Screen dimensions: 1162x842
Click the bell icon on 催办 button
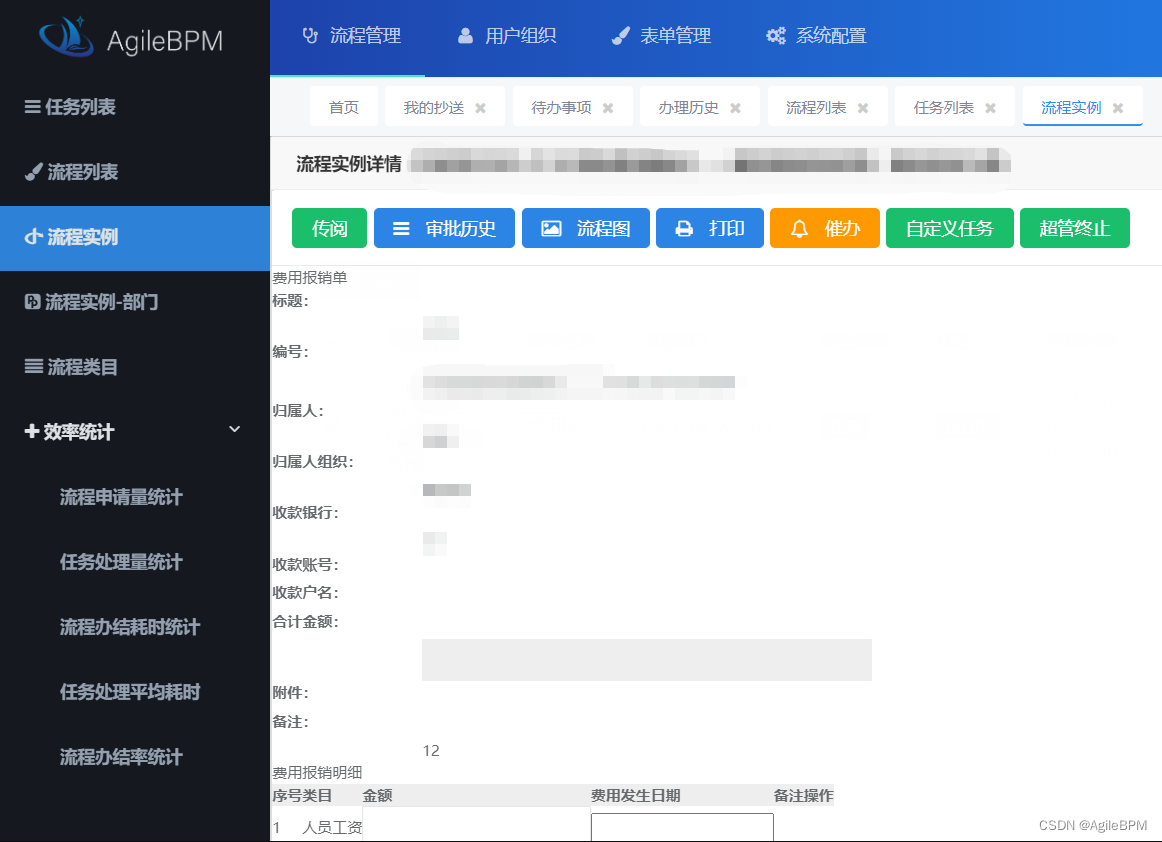coord(799,228)
